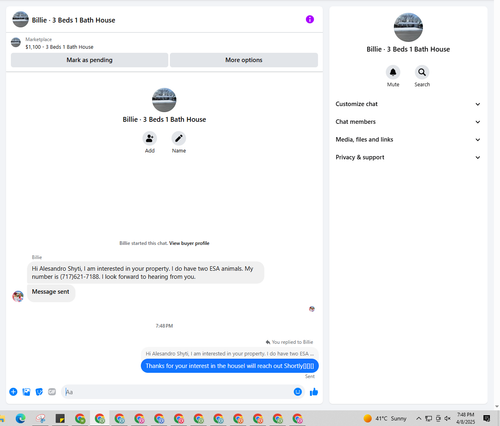Image resolution: width=500 pixels, height=426 pixels.
Task: Open emoji picker in message box
Action: pyautogui.click(x=298, y=392)
